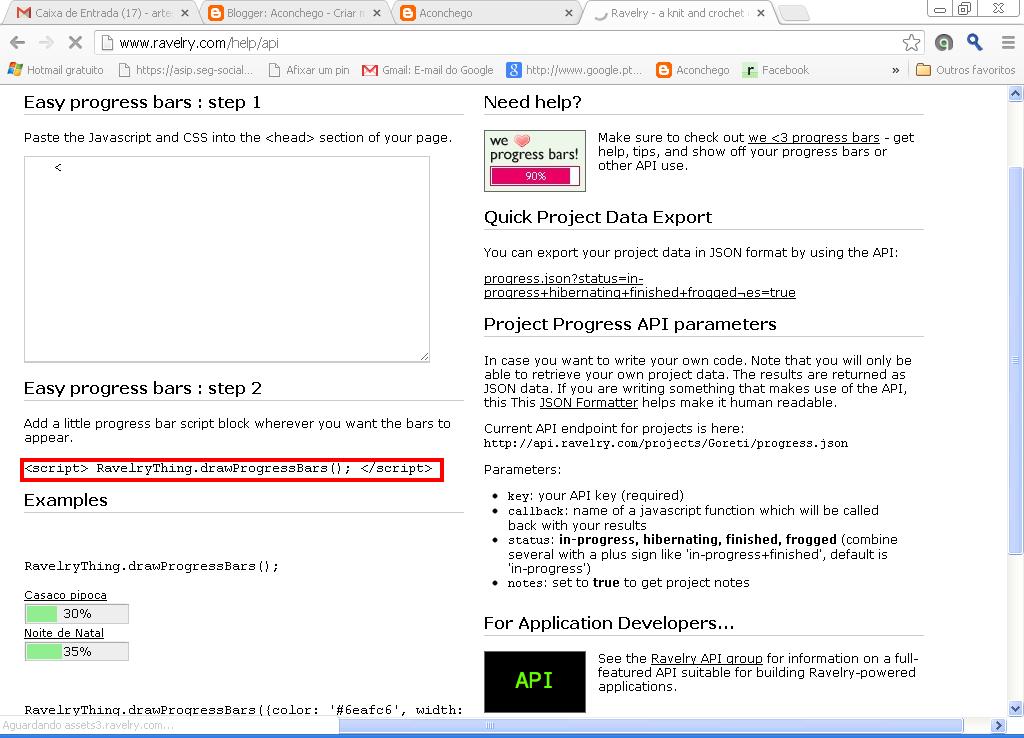Viewport: 1024px width, 738px height.
Task: Close the Caixa de Entrada Gmail tab
Action: tap(185, 13)
